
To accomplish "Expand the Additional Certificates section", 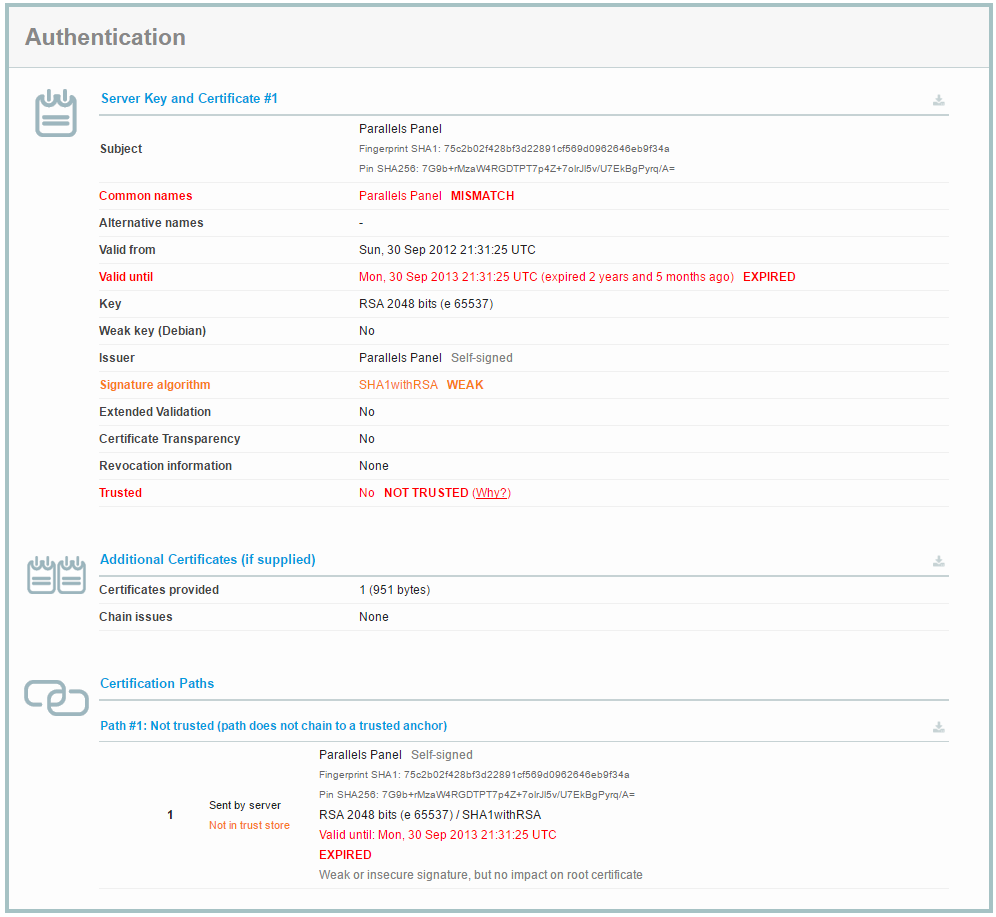I will [207, 559].
